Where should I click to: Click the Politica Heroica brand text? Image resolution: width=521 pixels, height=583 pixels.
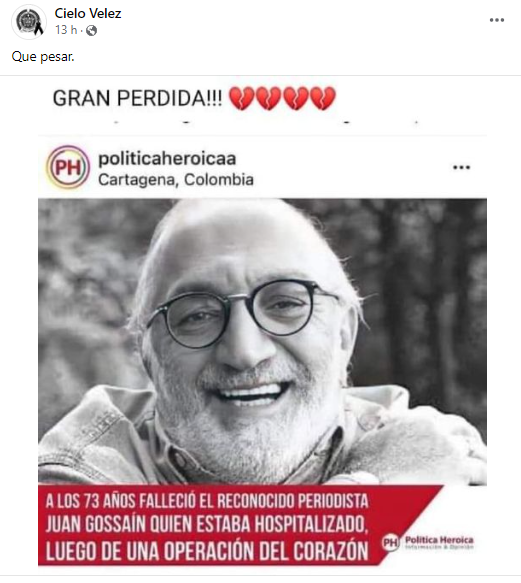(439, 542)
